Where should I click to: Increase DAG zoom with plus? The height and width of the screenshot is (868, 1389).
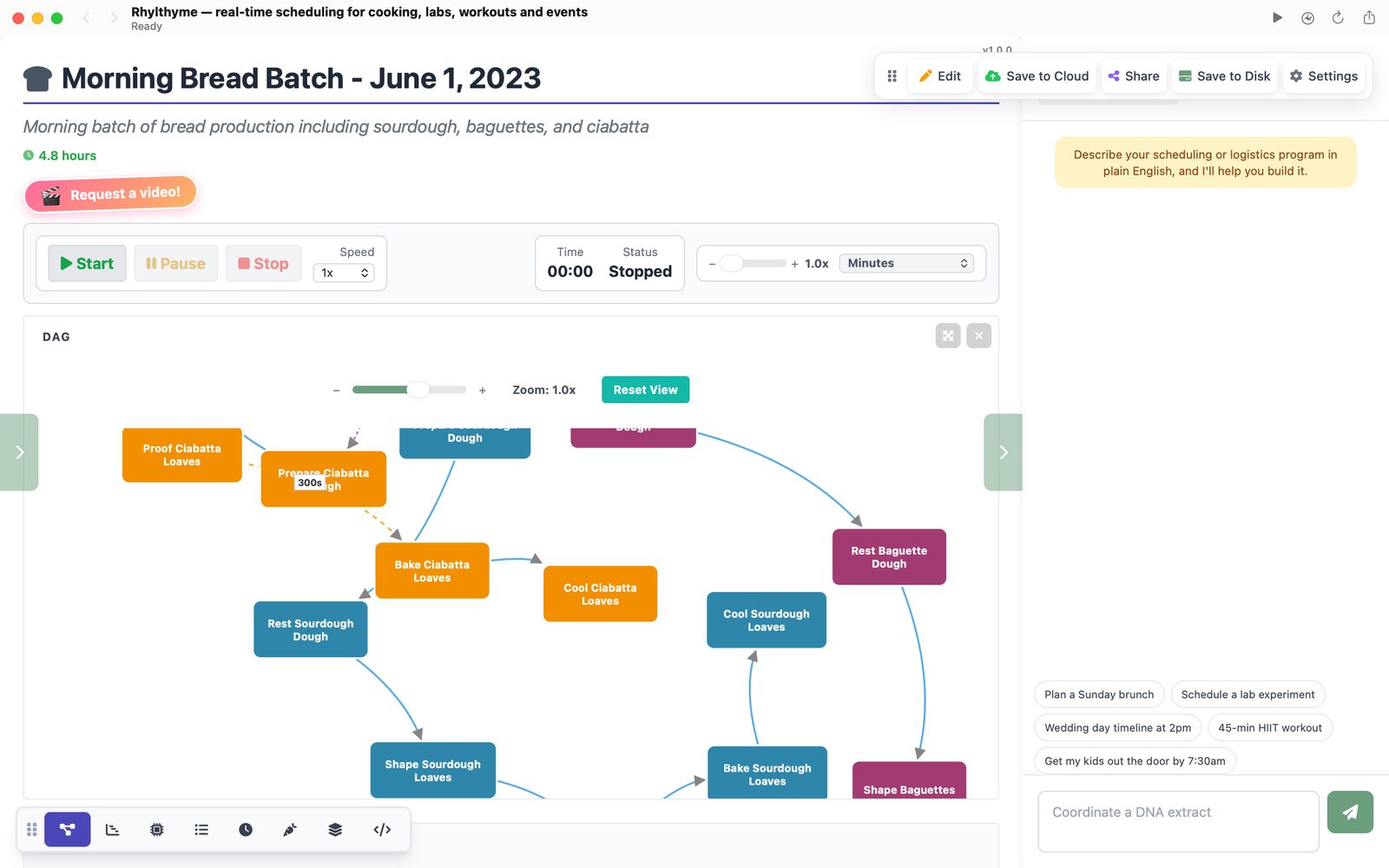coord(483,391)
